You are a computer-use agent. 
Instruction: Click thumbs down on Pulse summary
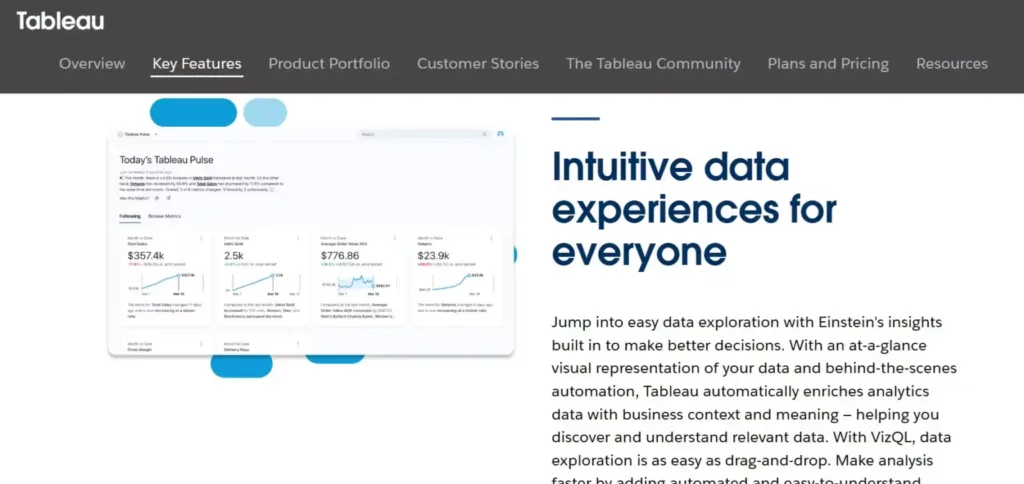tap(168, 198)
